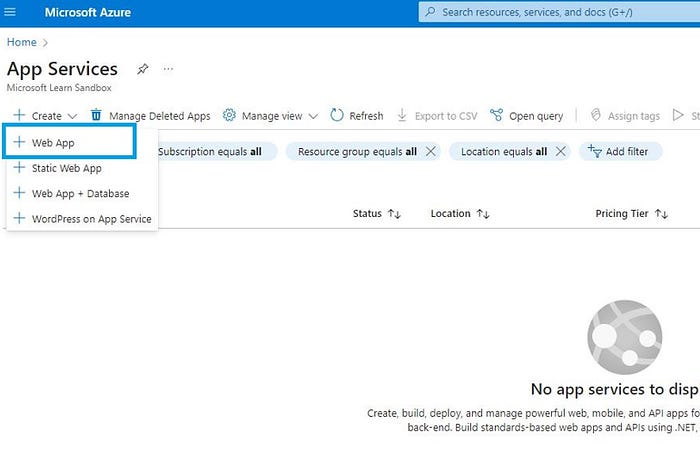This screenshot has width=700, height=464.
Task: Click the Refresh circular arrow icon
Action: coord(337,115)
